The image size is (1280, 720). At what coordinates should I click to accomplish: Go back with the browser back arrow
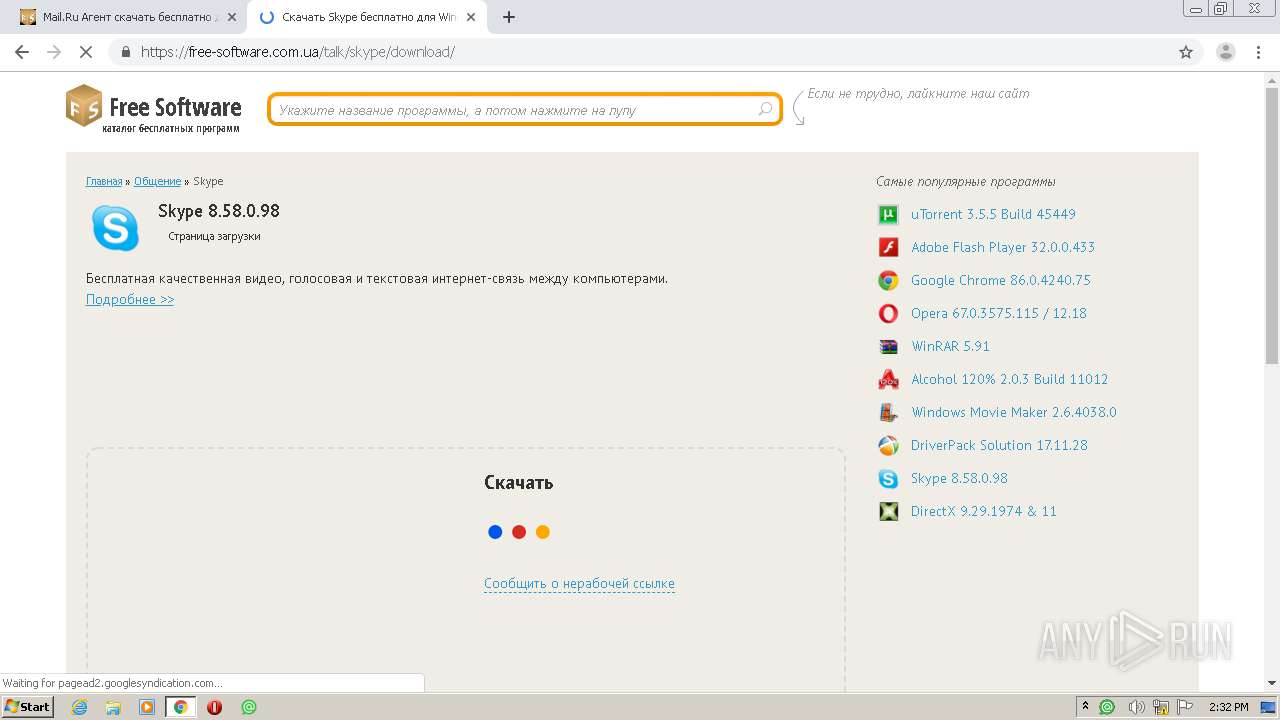tap(22, 52)
